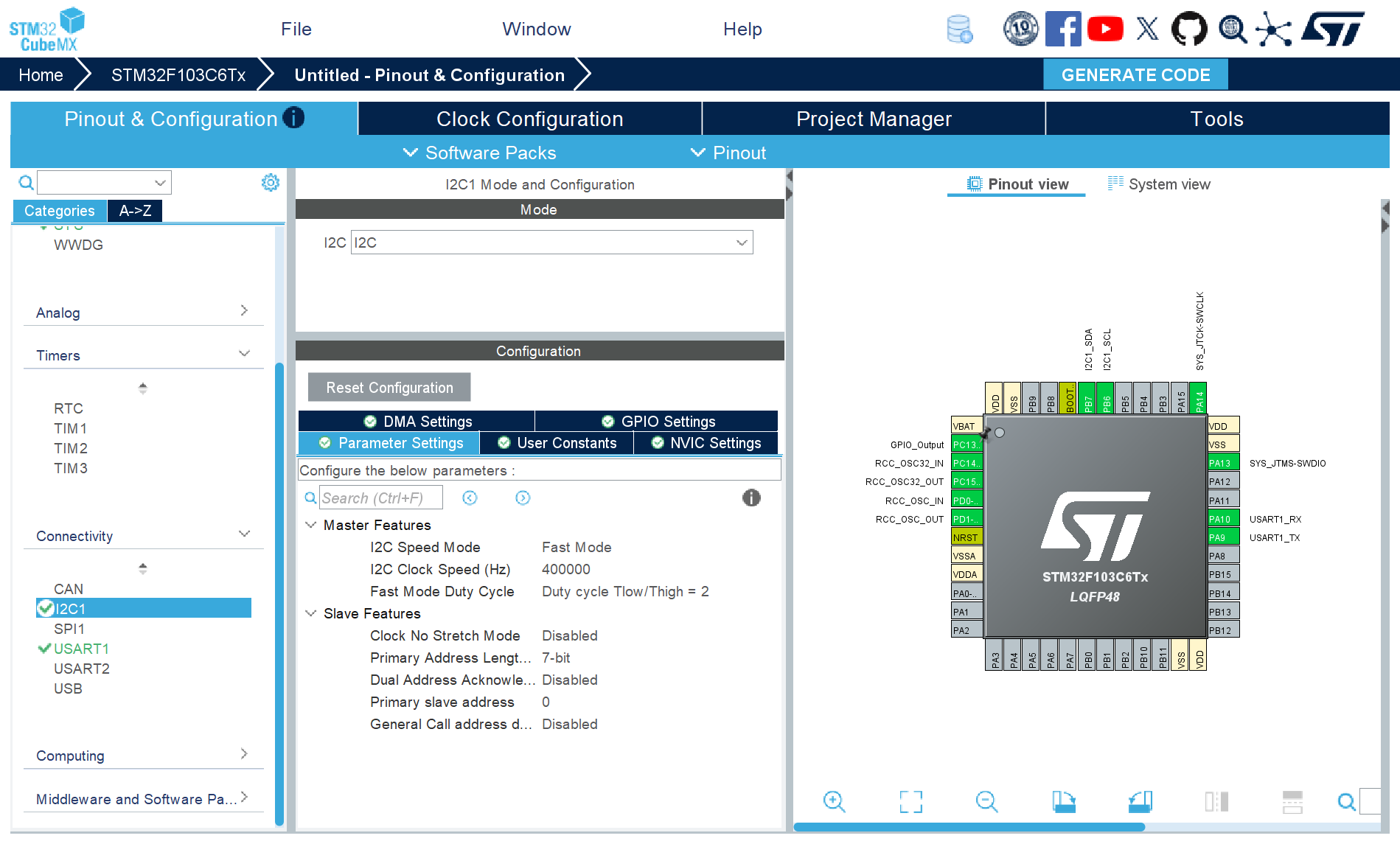Click the pin search magnifier icon

(1346, 801)
